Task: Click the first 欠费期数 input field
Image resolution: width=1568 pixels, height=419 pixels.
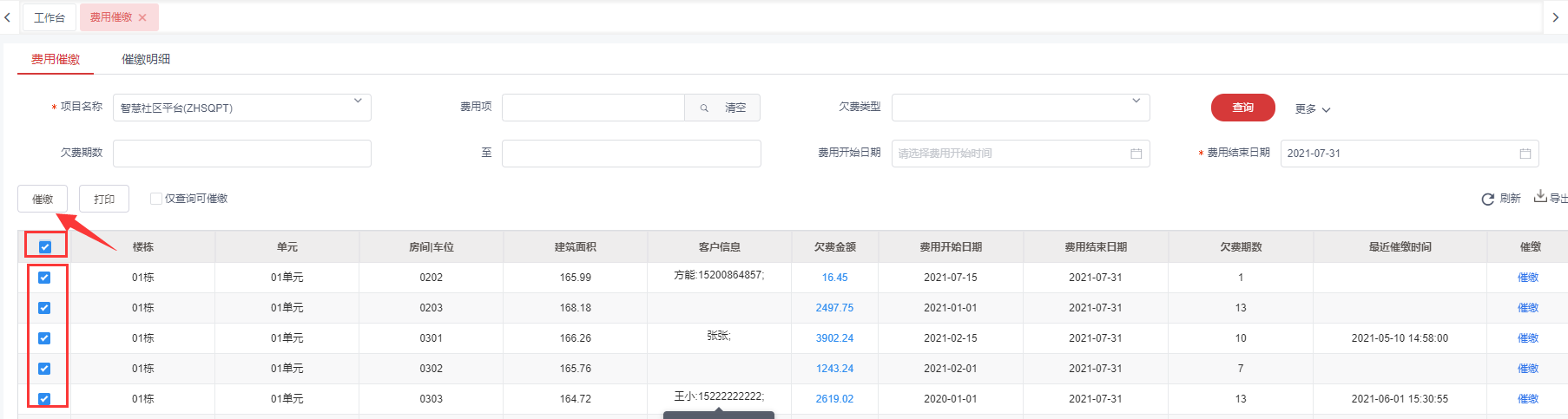Action: point(242,154)
